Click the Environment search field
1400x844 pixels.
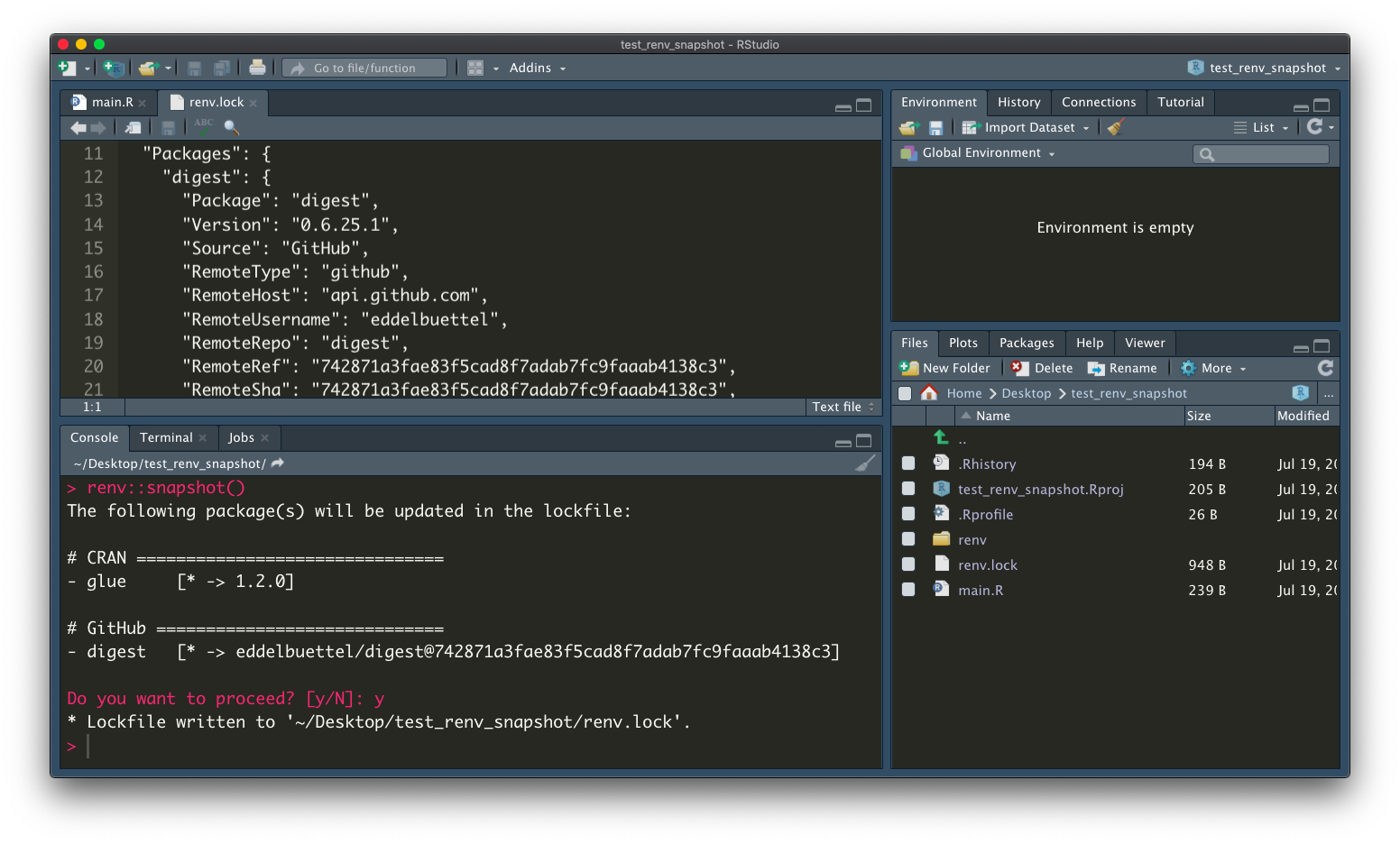(1261, 154)
